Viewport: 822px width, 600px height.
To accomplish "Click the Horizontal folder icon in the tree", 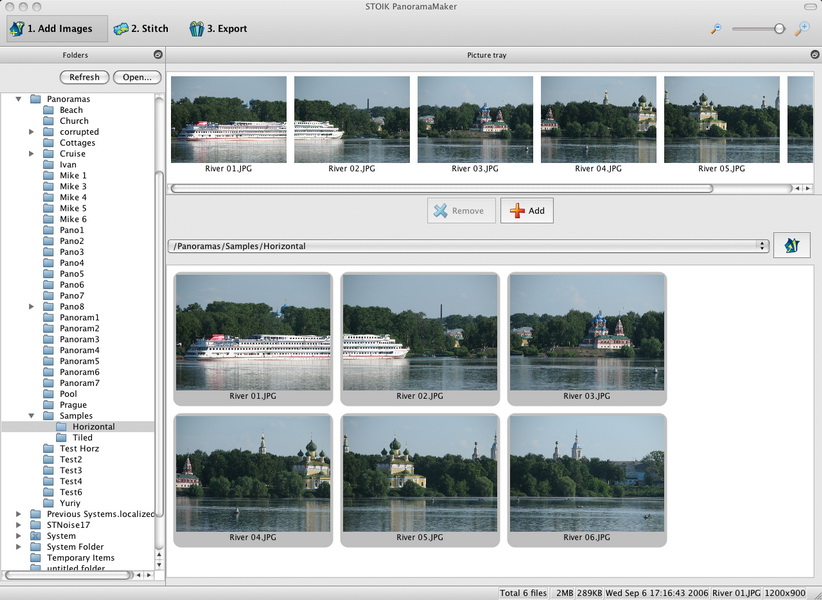I will pos(61,427).
